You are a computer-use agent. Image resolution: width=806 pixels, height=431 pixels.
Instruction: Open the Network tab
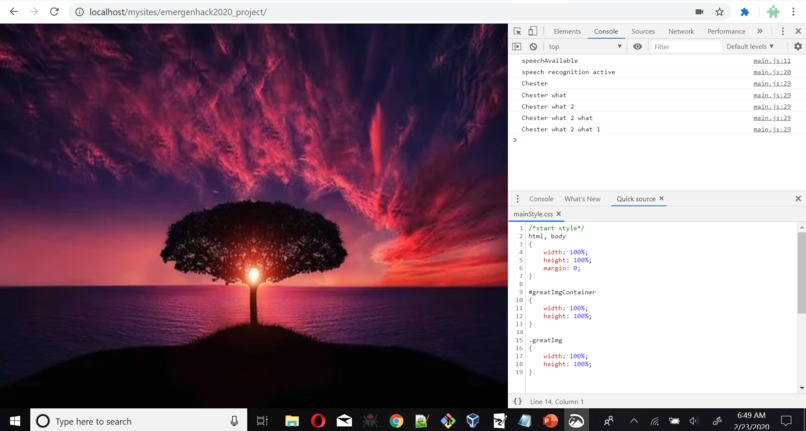click(681, 31)
